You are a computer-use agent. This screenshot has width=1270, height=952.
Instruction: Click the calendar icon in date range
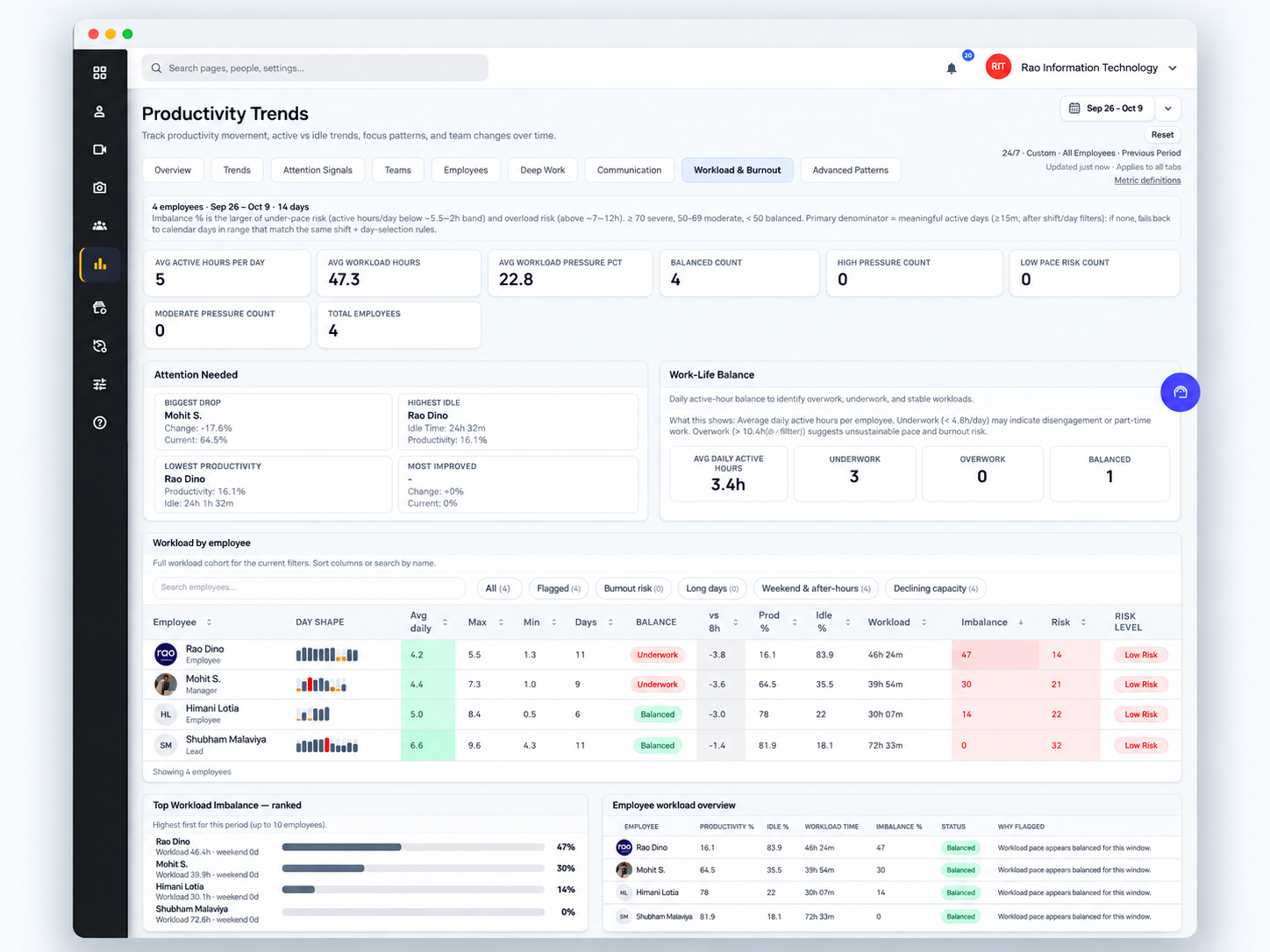[1074, 109]
